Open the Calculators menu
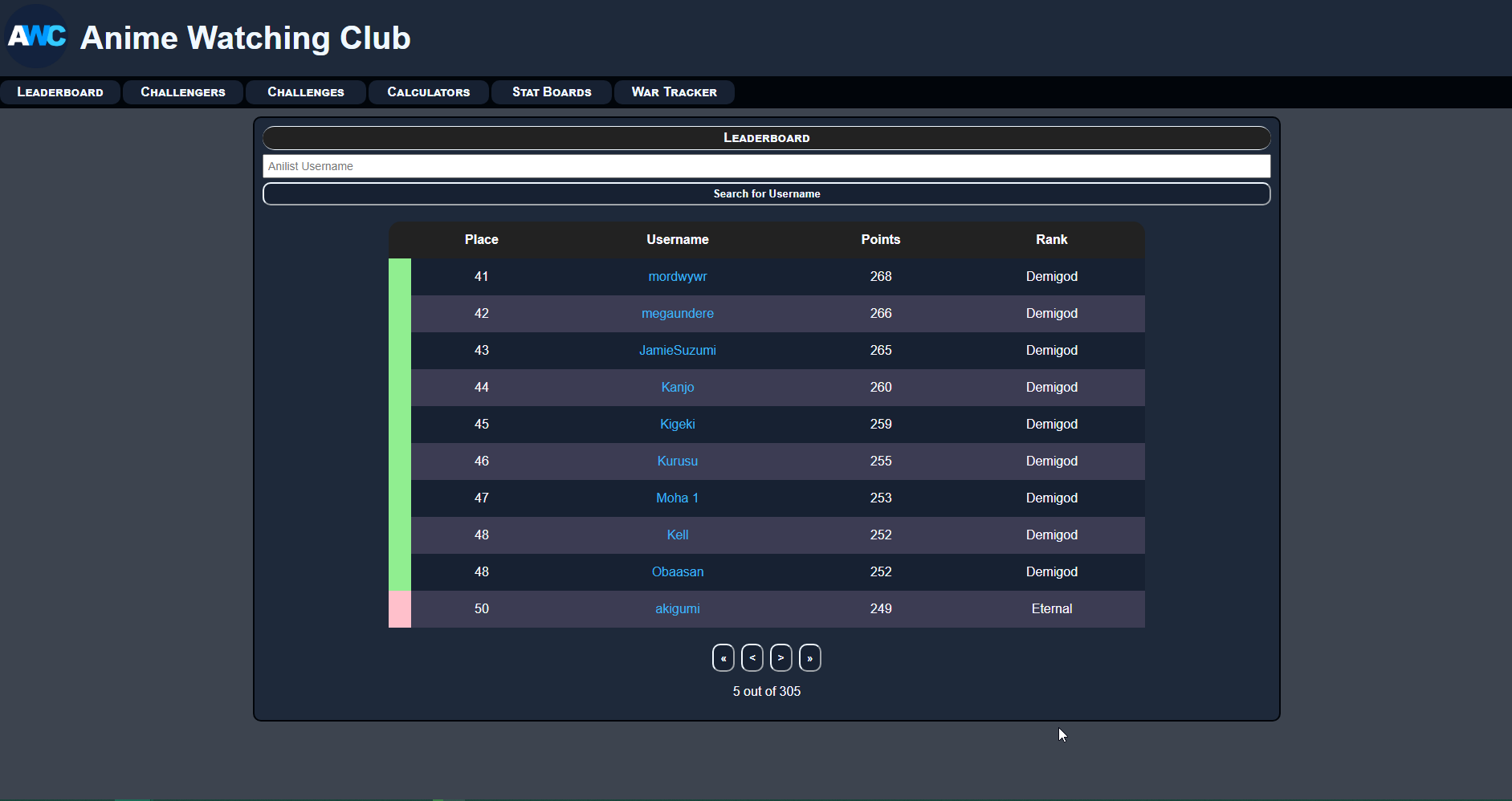The height and width of the screenshot is (801, 1512). coord(429,92)
